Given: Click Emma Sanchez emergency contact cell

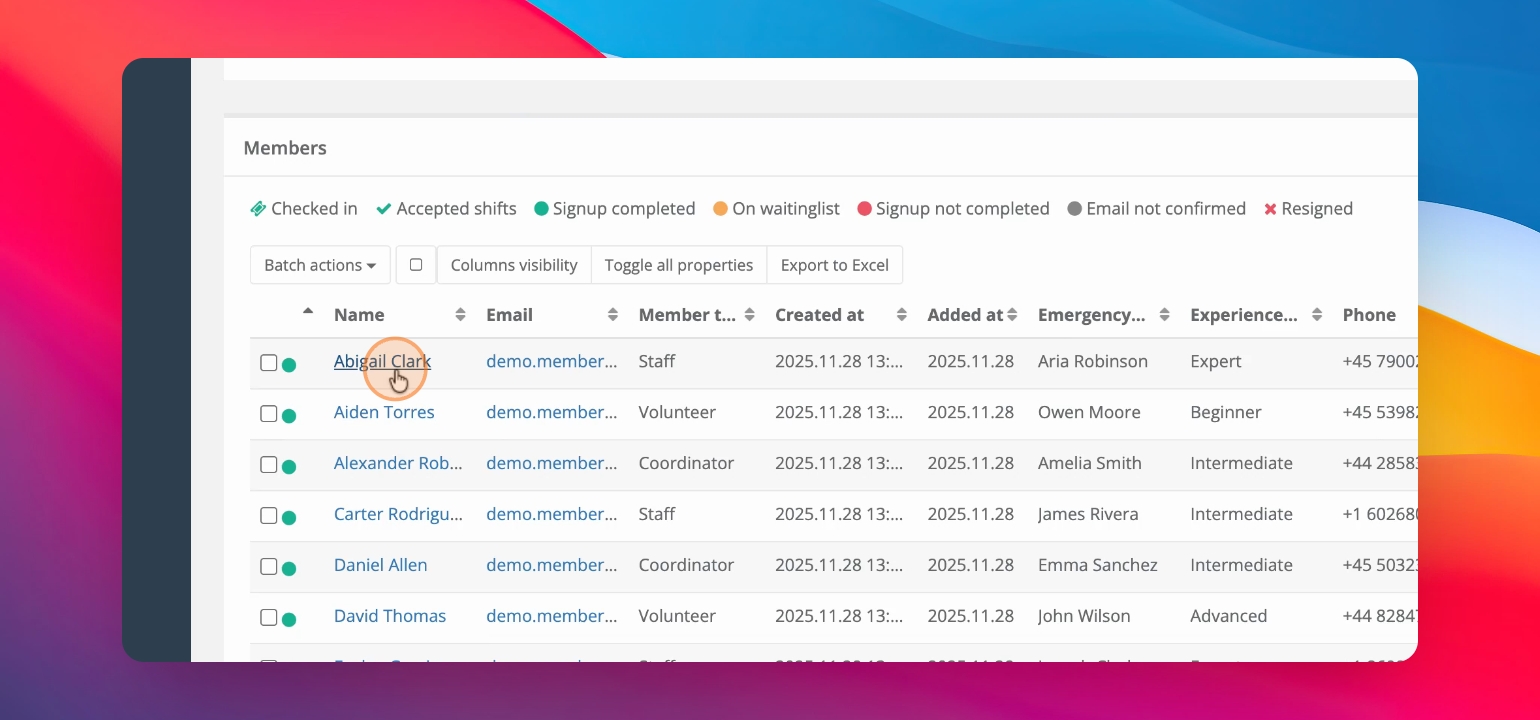Looking at the screenshot, I should [x=1098, y=566].
